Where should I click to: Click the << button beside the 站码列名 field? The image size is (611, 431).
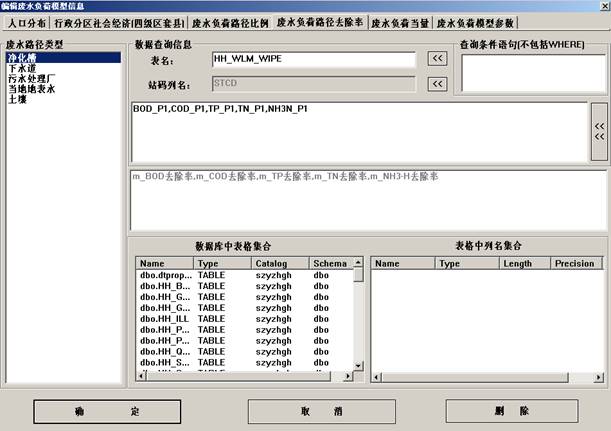(436, 83)
